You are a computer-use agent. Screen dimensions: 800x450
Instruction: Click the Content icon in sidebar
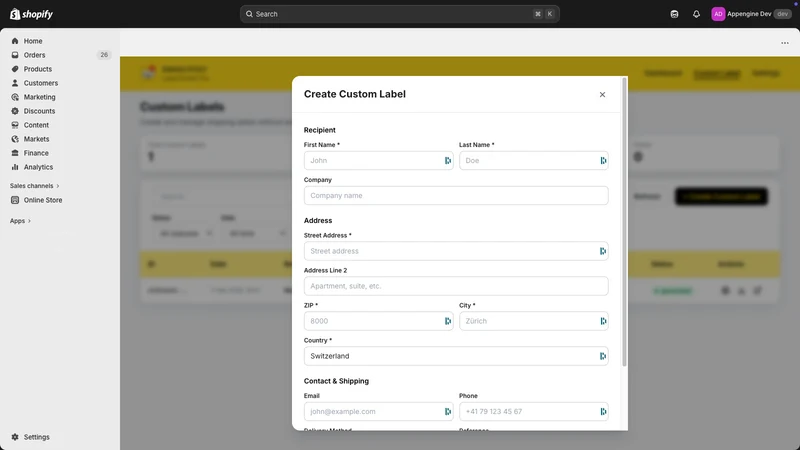point(15,125)
